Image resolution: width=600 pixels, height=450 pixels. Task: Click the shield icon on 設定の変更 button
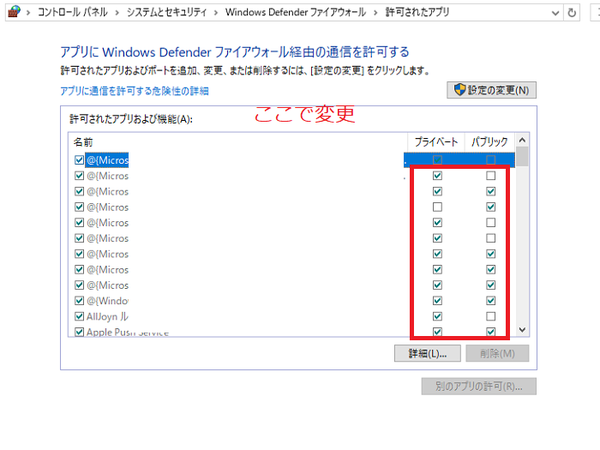[x=459, y=90]
